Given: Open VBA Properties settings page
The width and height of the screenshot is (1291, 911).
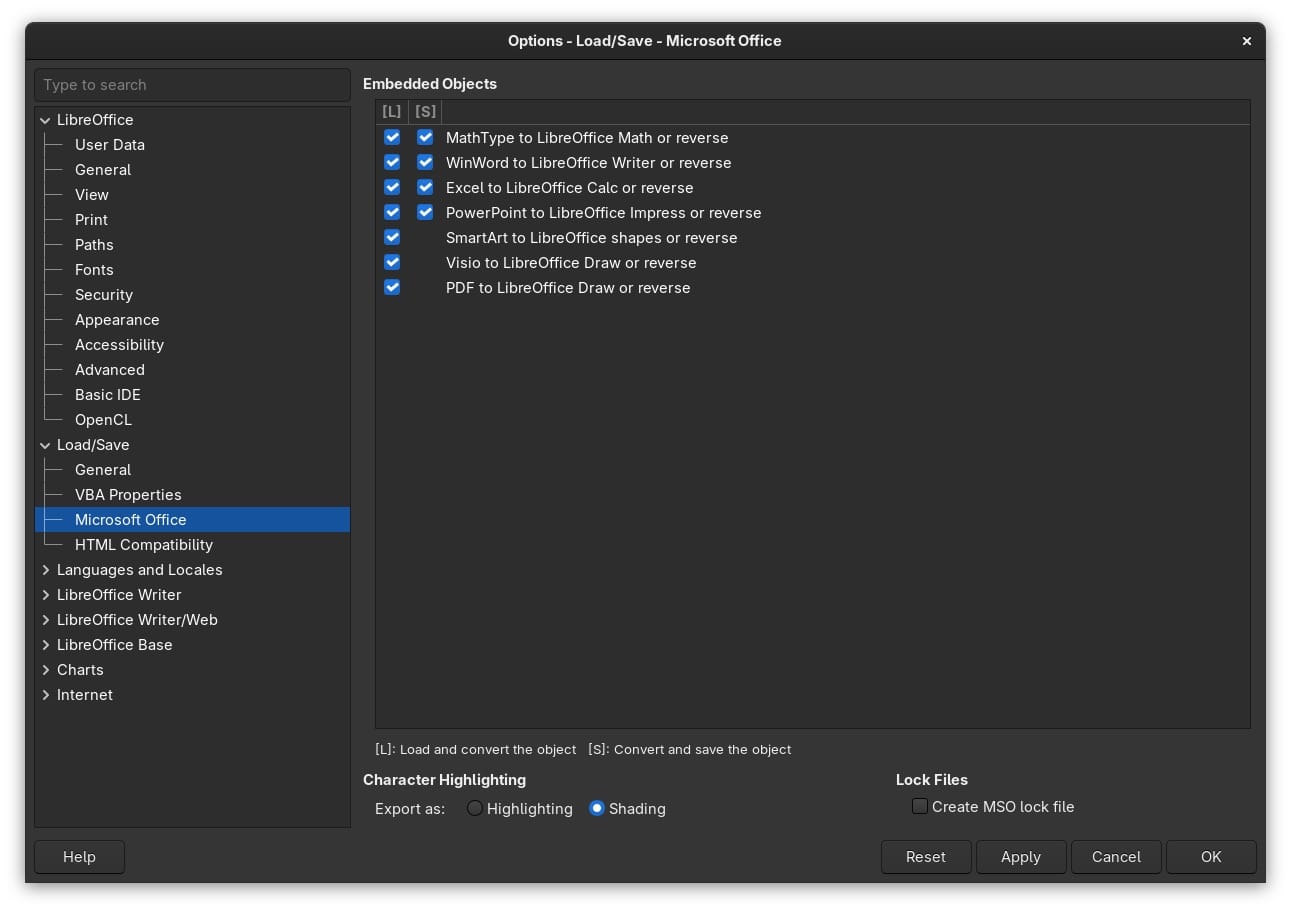Looking at the screenshot, I should click(128, 495).
